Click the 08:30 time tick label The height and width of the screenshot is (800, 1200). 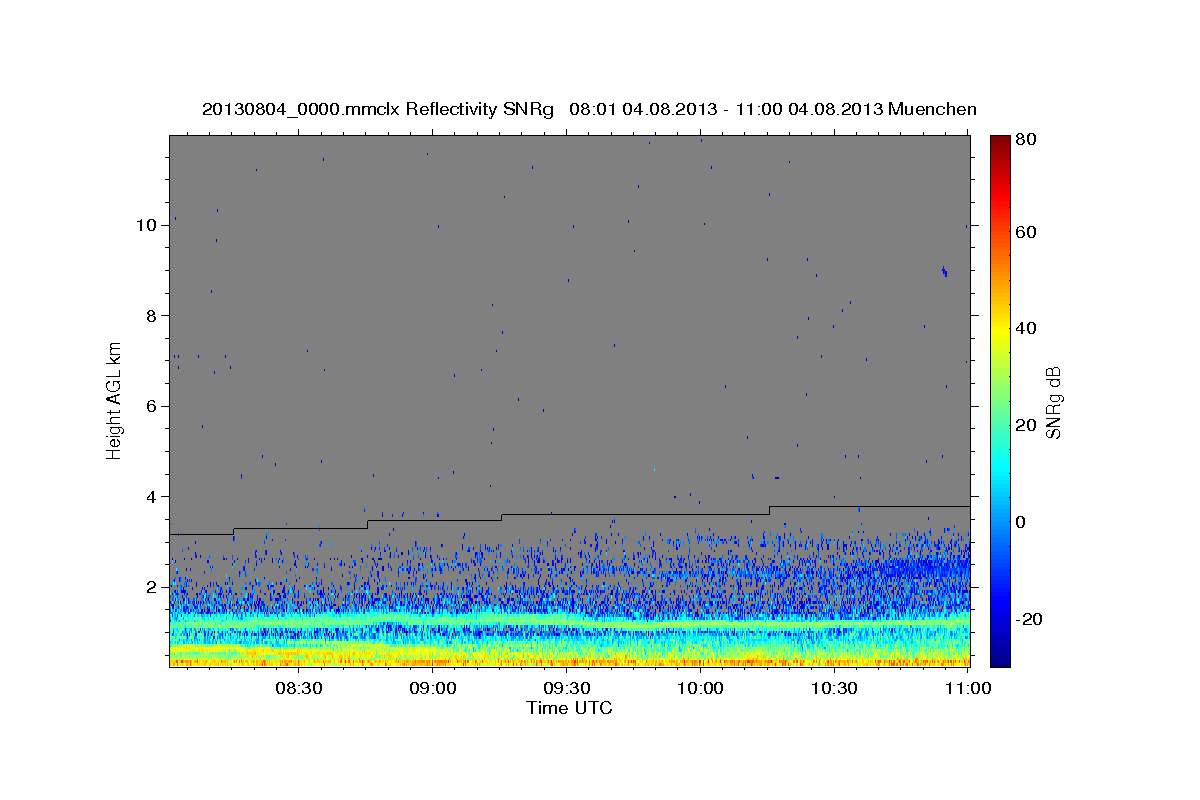click(298, 689)
